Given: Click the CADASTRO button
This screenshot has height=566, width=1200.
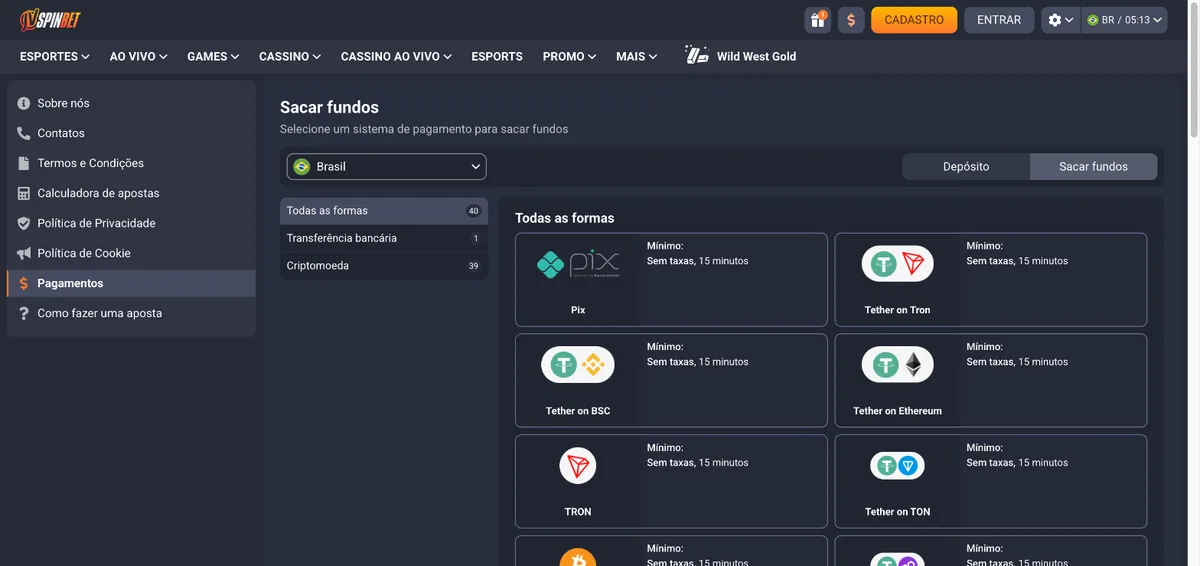Looking at the screenshot, I should 914,20.
